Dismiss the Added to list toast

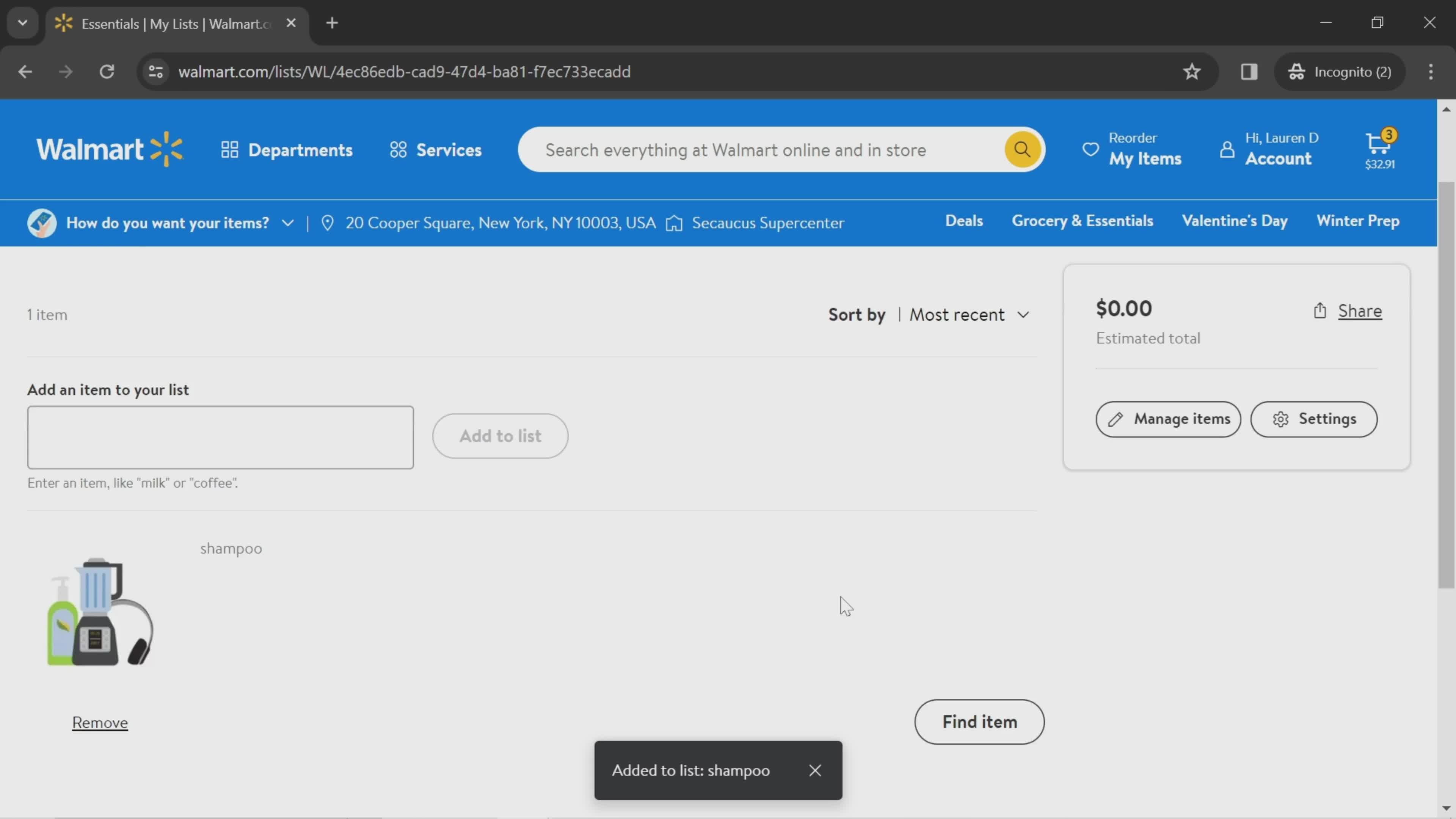(x=815, y=770)
